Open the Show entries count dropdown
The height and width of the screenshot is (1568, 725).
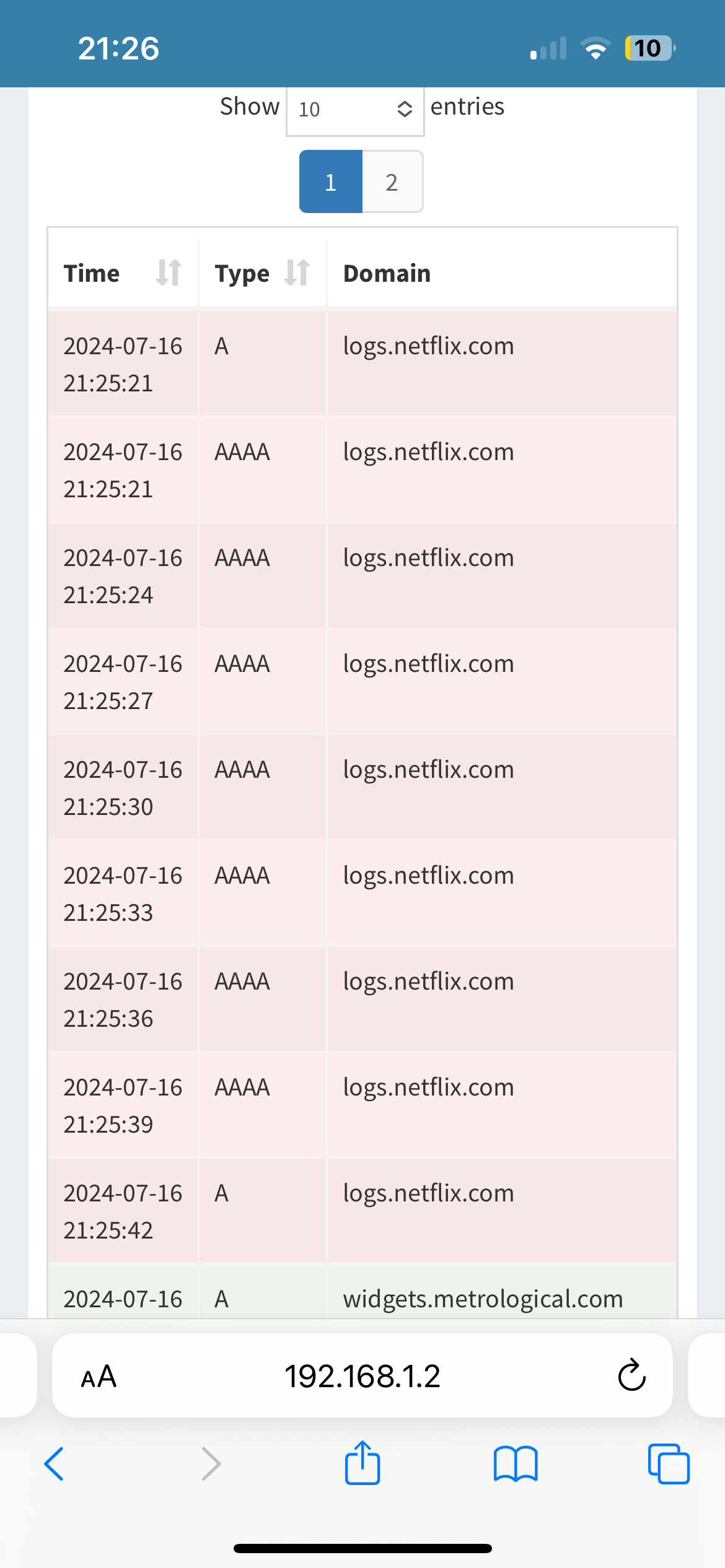355,110
